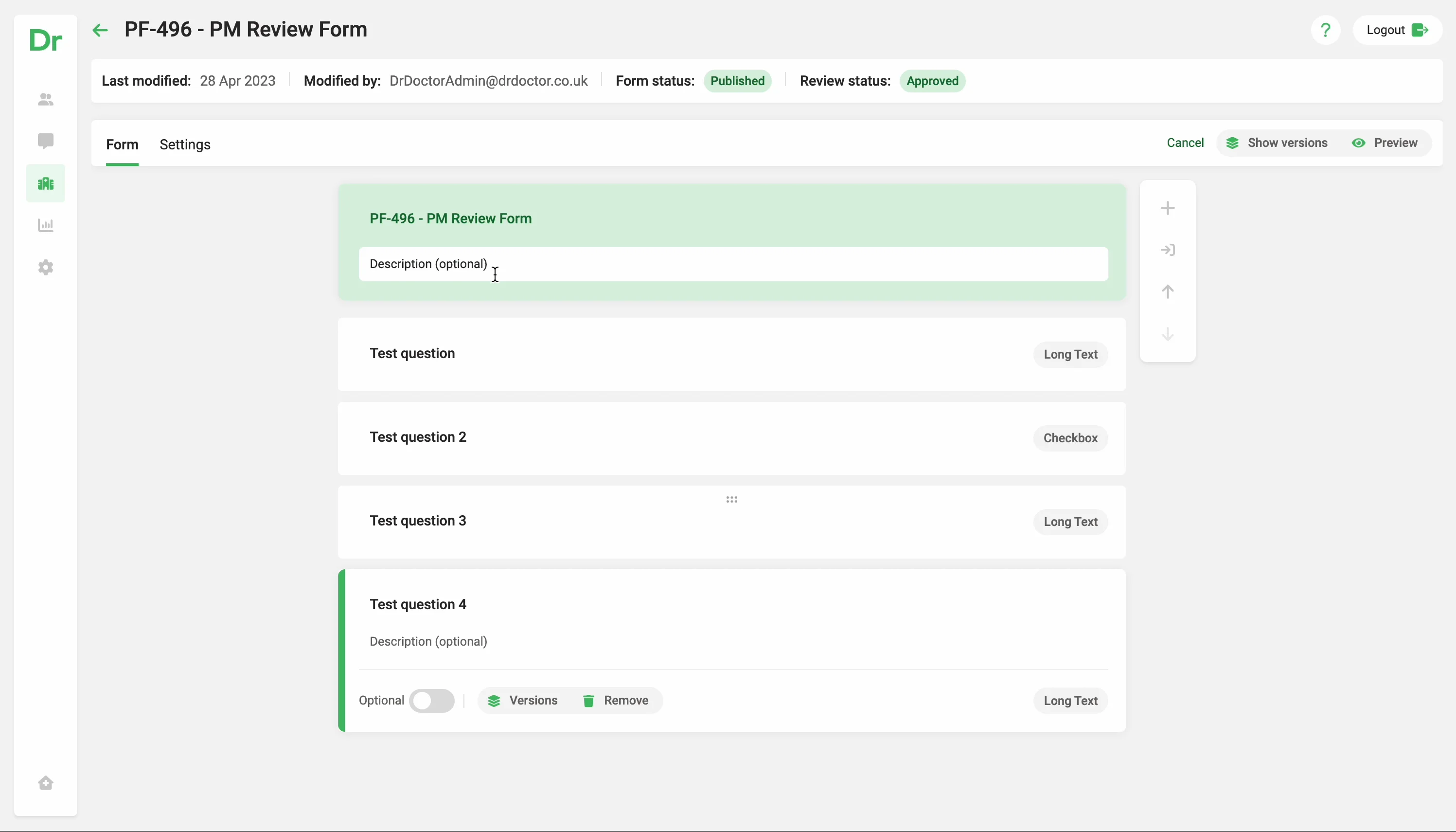The width and height of the screenshot is (1456, 832).
Task: Open the settings gear icon in sidebar
Action: click(46, 268)
